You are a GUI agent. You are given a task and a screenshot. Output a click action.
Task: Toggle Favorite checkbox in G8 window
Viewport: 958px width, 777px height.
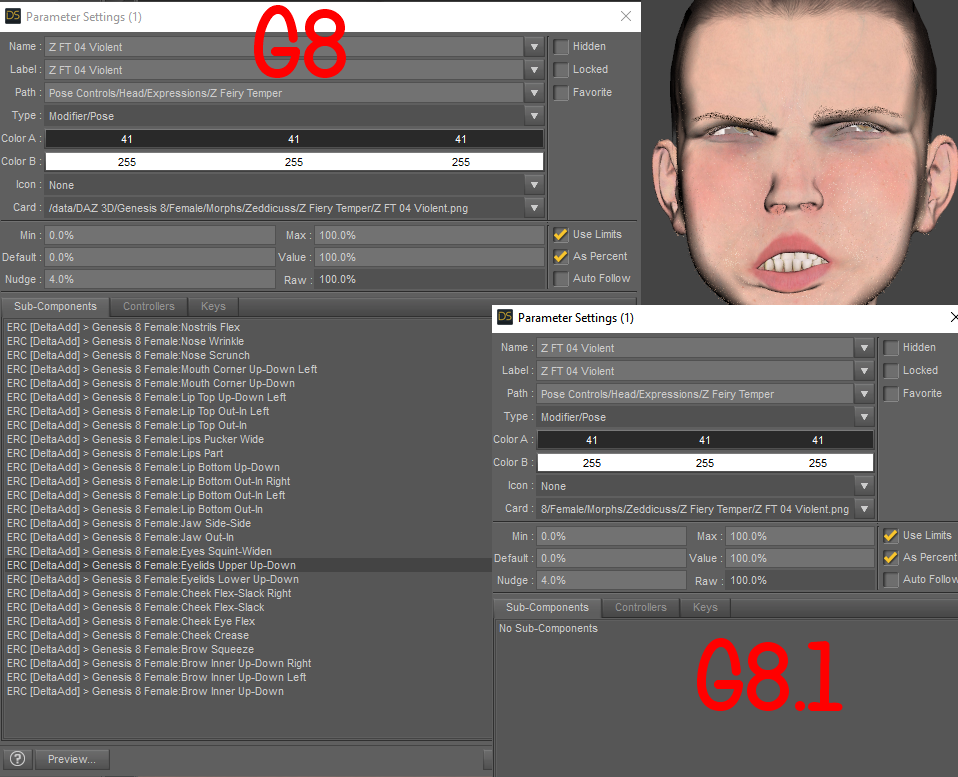coord(561,92)
